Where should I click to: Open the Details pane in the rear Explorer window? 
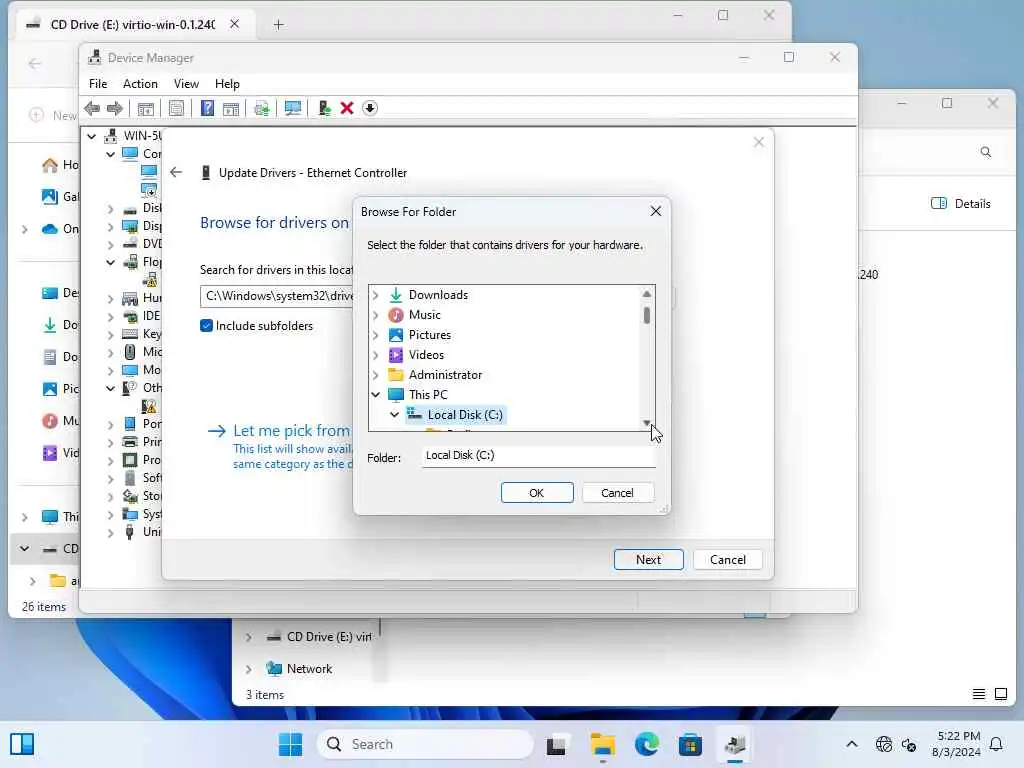(961, 204)
